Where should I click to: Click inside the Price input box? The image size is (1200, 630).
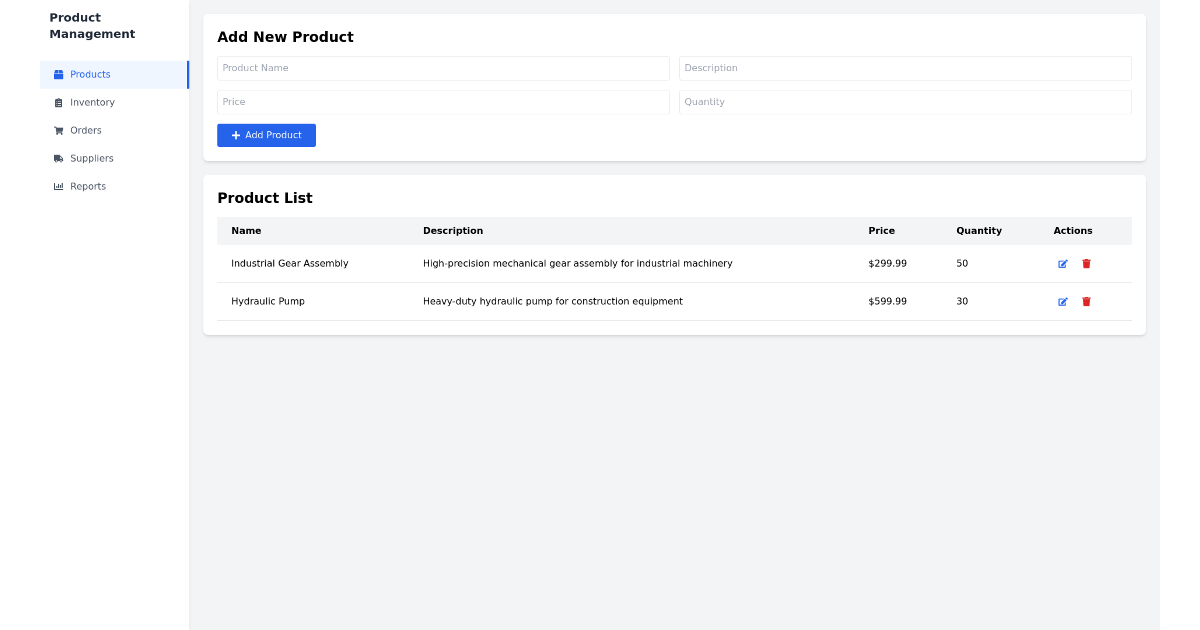pos(443,102)
